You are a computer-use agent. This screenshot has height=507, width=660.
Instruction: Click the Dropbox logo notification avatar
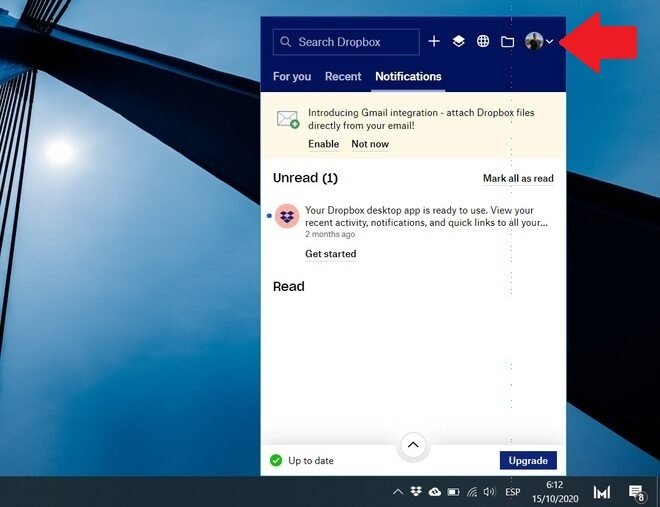coord(287,216)
